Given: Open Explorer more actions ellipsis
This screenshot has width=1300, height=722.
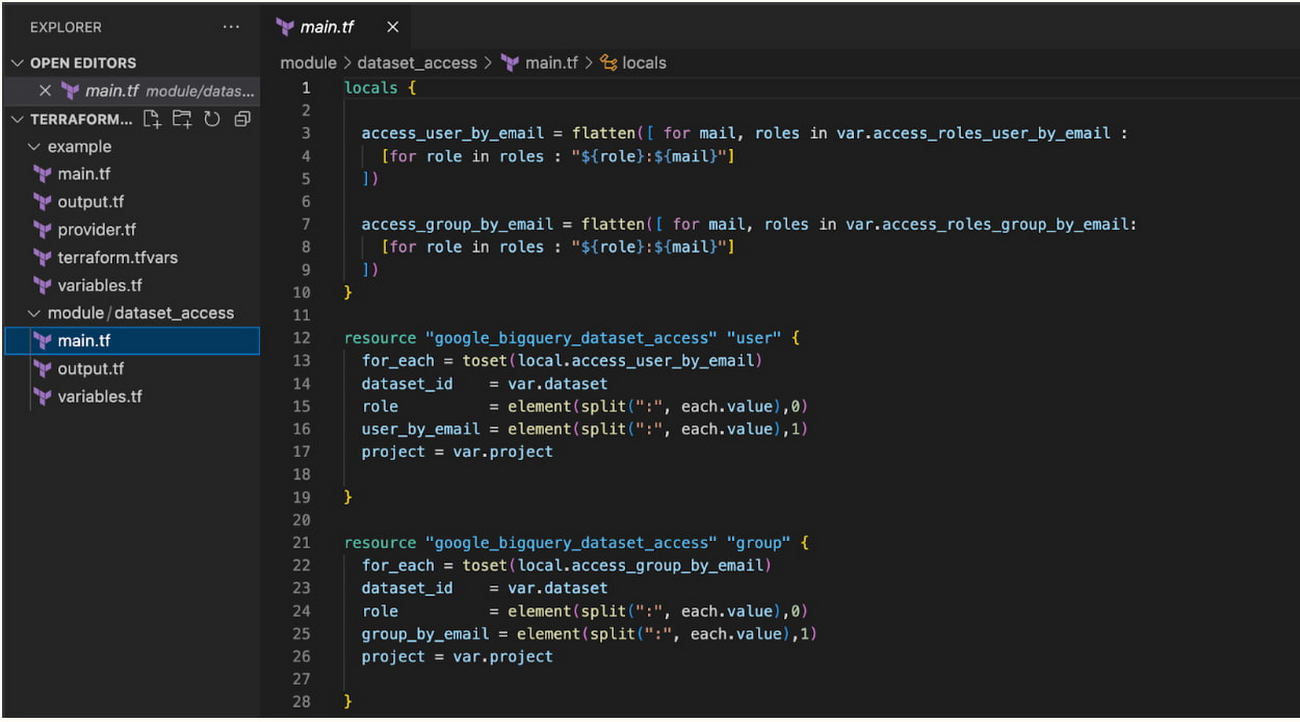Looking at the screenshot, I should pyautogui.click(x=231, y=27).
